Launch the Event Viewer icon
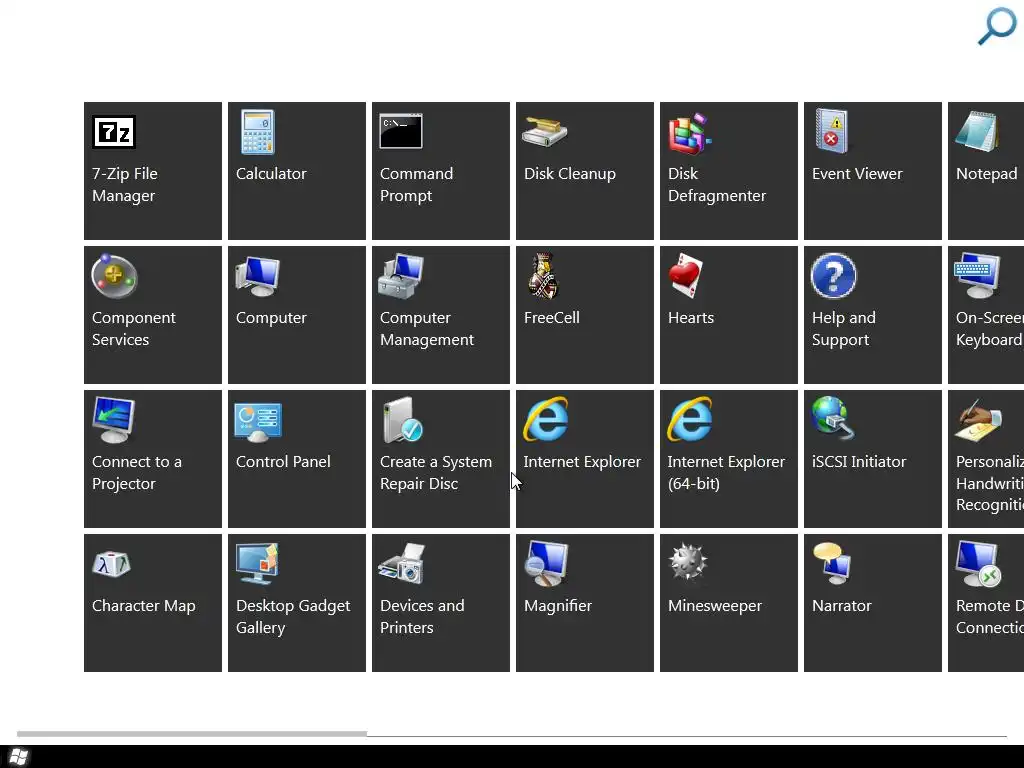This screenshot has height=768, width=1024. pos(832,131)
